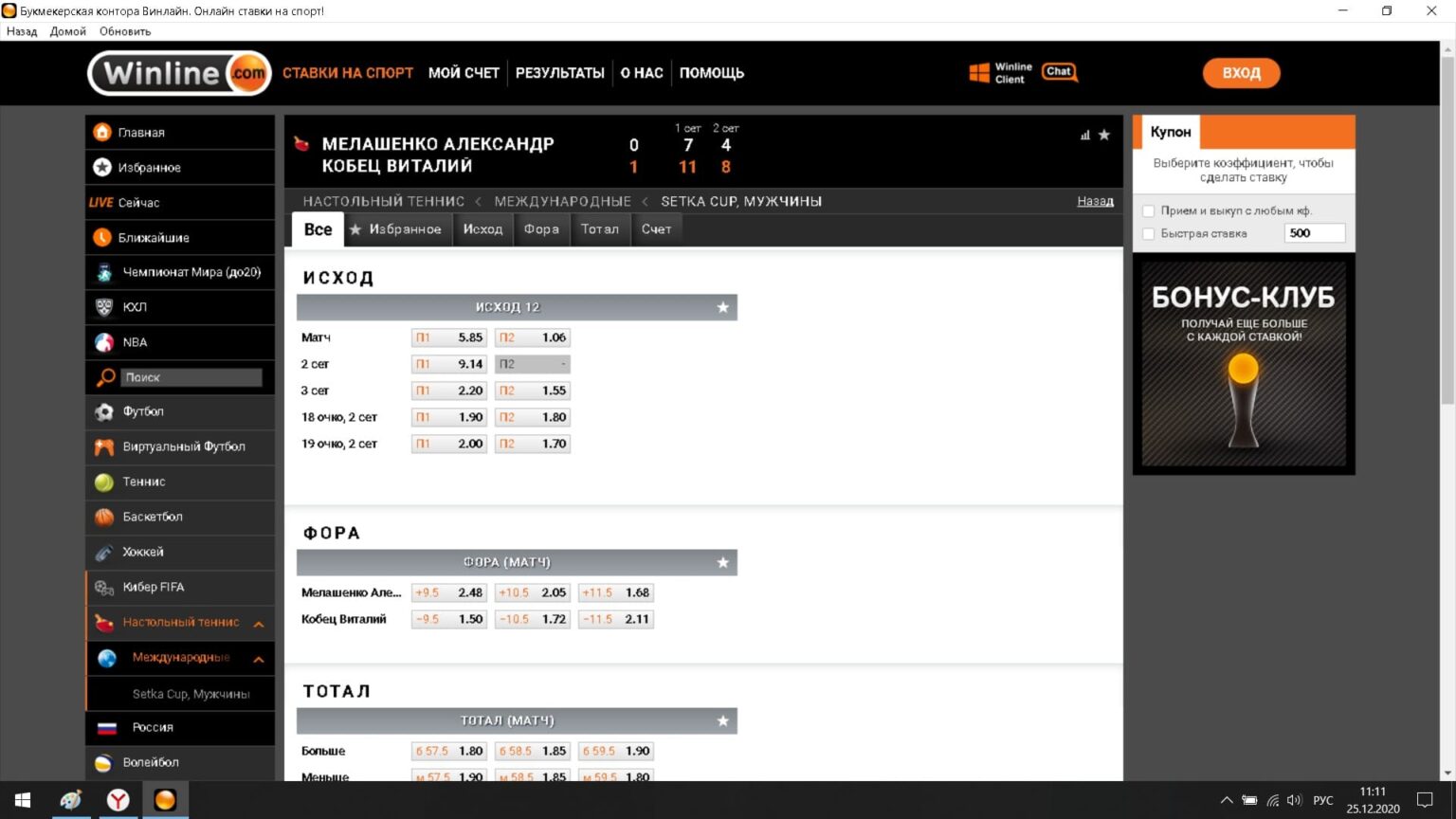Select Больше 57.5 total odds 1.80
This screenshot has height=819, width=1456.
[449, 751]
